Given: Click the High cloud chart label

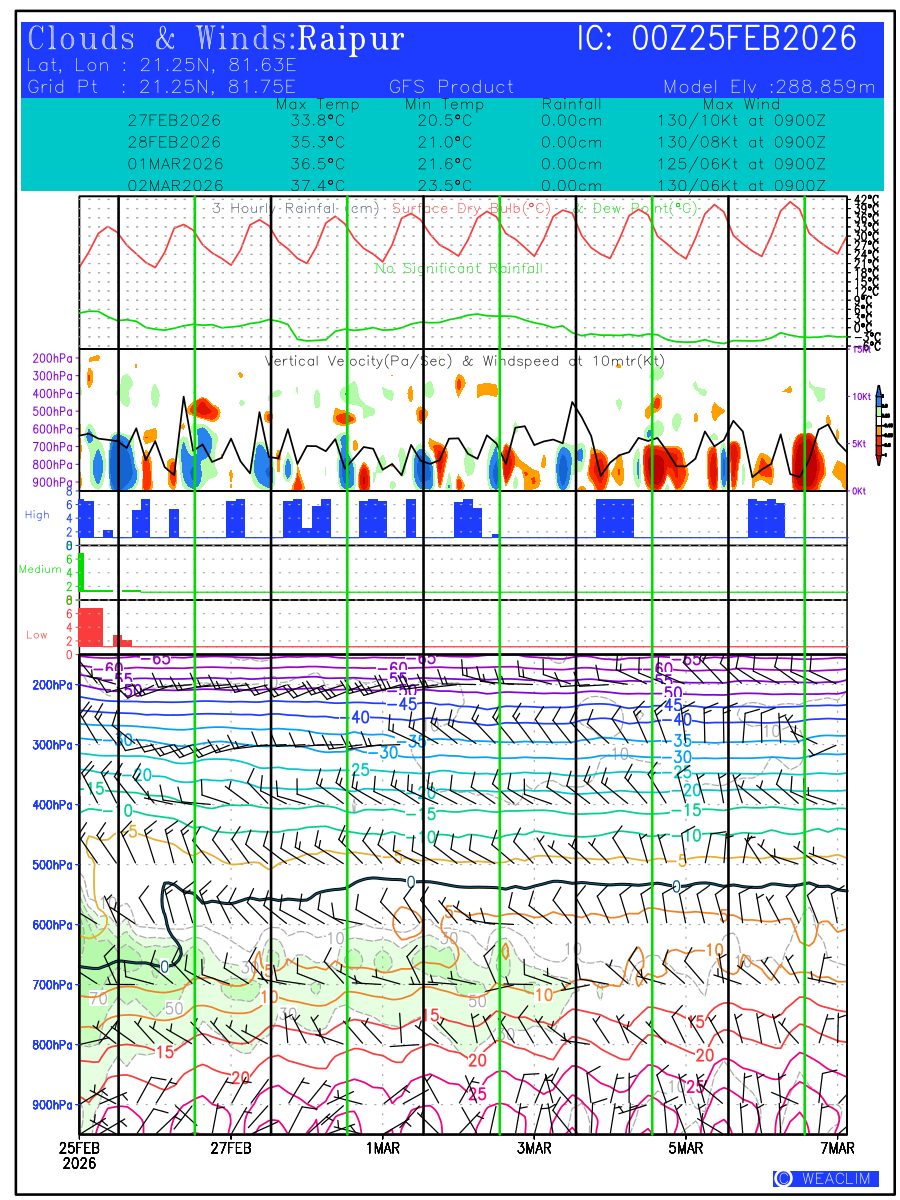Looking at the screenshot, I should click(x=37, y=515).
